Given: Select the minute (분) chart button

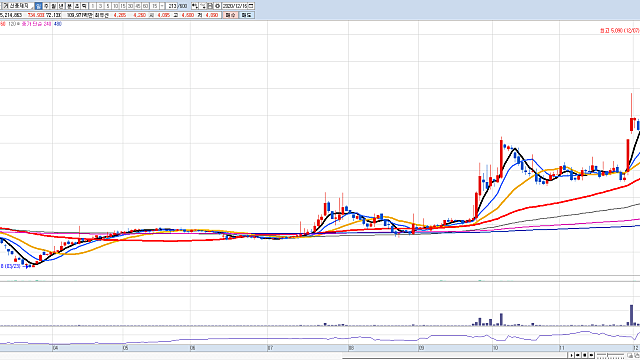Looking at the screenshot, I should coord(69,6).
